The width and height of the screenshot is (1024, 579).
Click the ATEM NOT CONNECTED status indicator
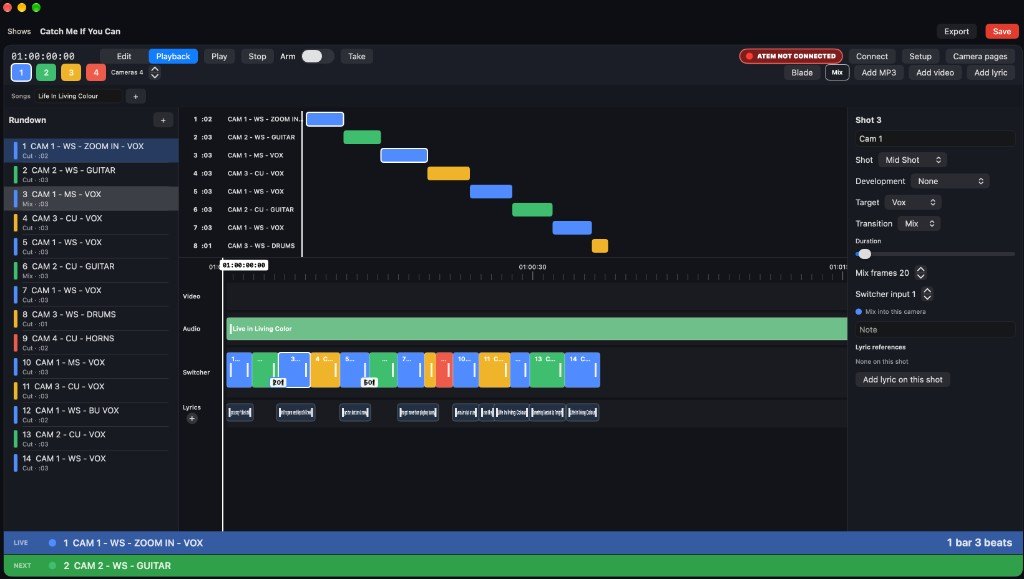[791, 56]
